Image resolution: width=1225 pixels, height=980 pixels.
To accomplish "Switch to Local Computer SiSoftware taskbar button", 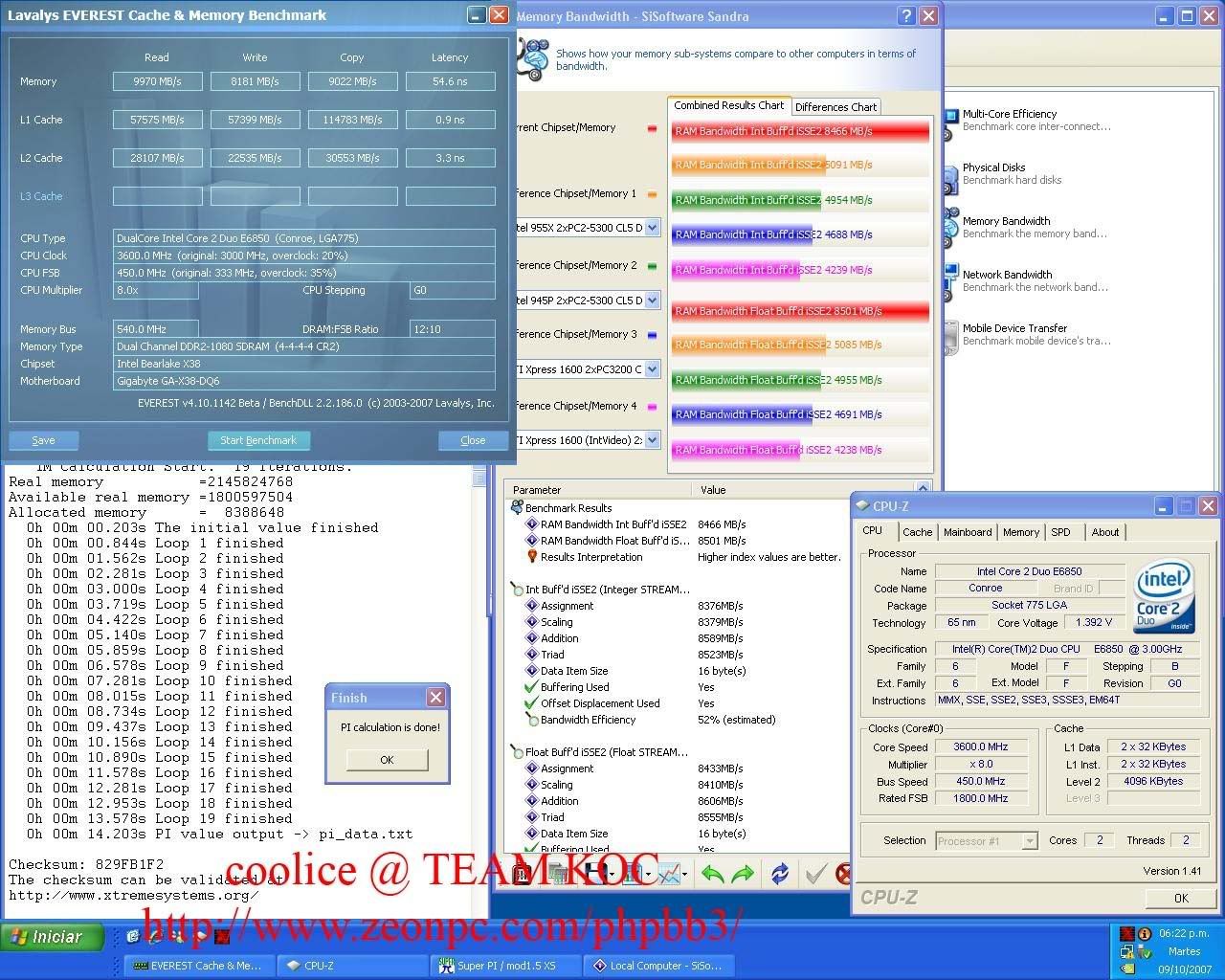I will [x=658, y=966].
